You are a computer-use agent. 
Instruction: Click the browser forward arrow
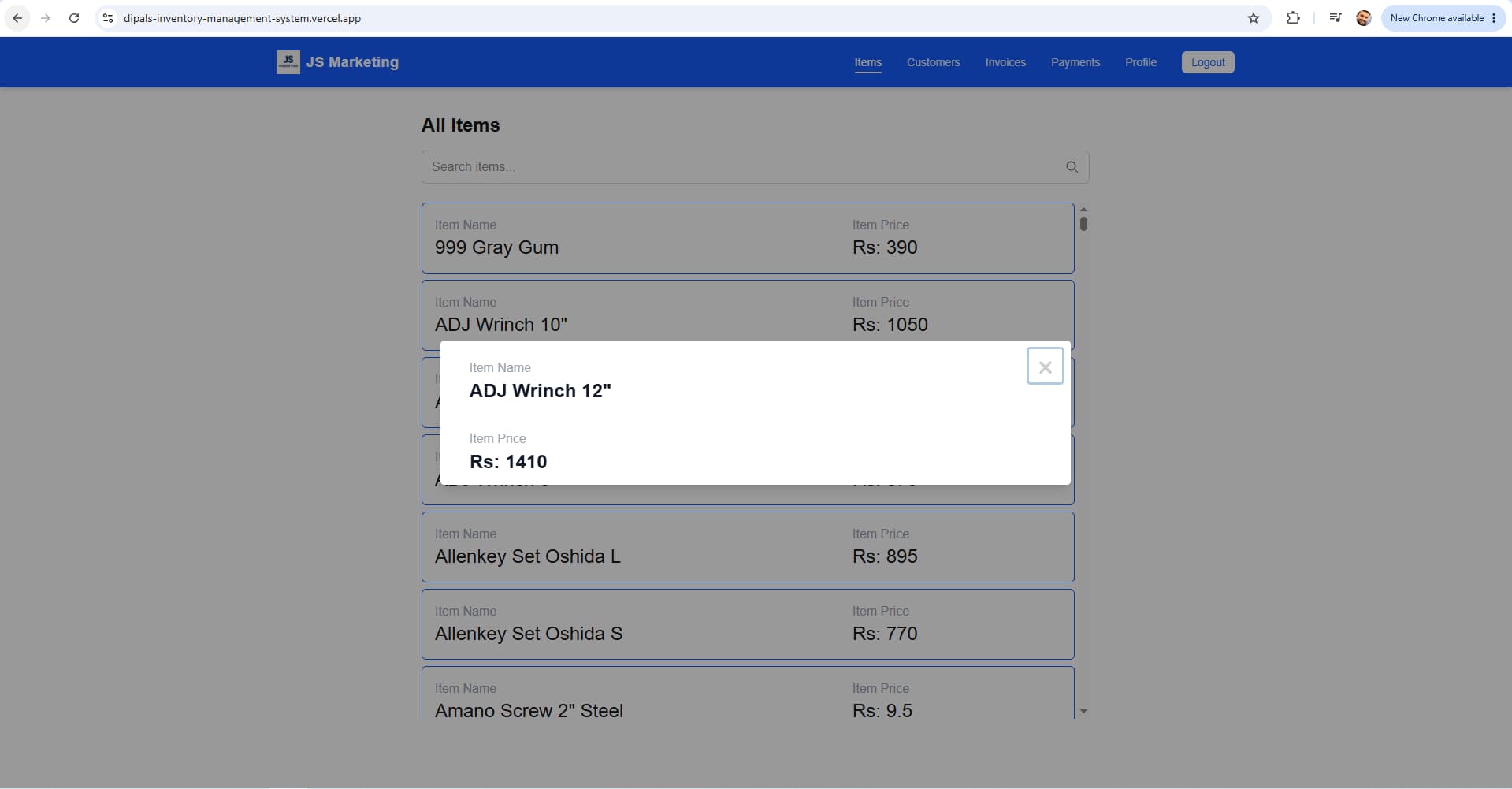pos(46,18)
